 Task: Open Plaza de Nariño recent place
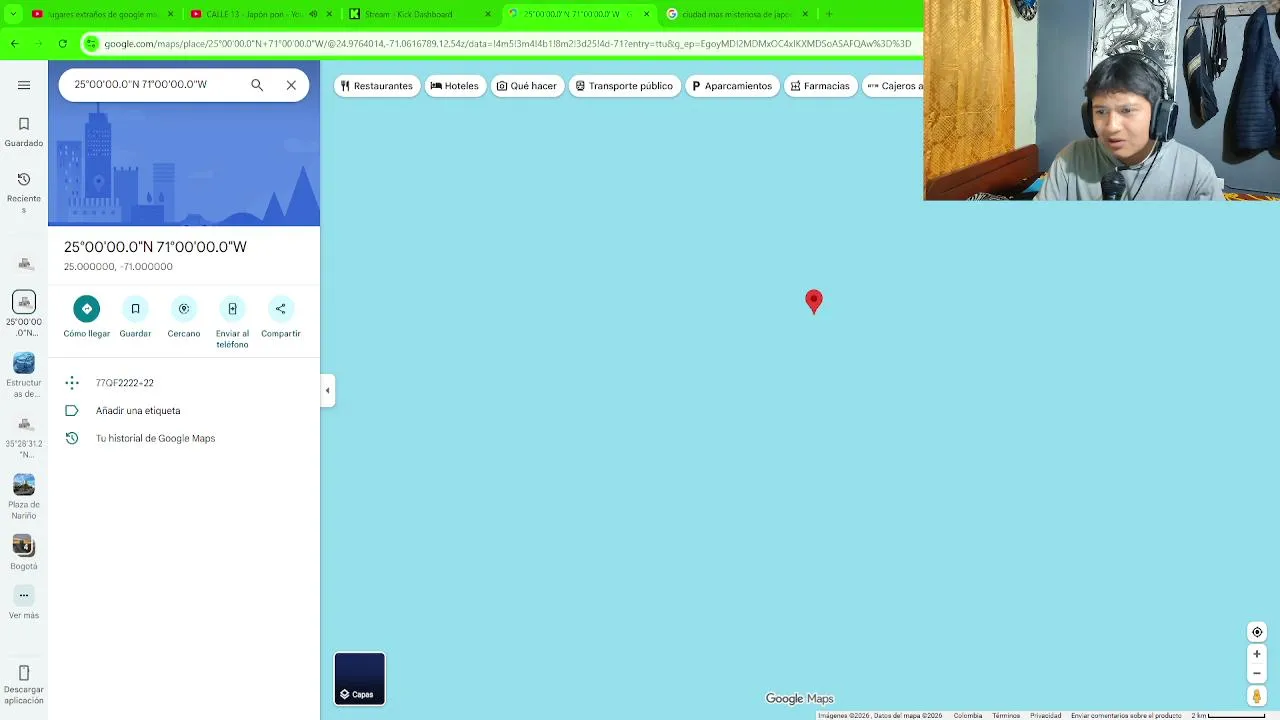24,497
